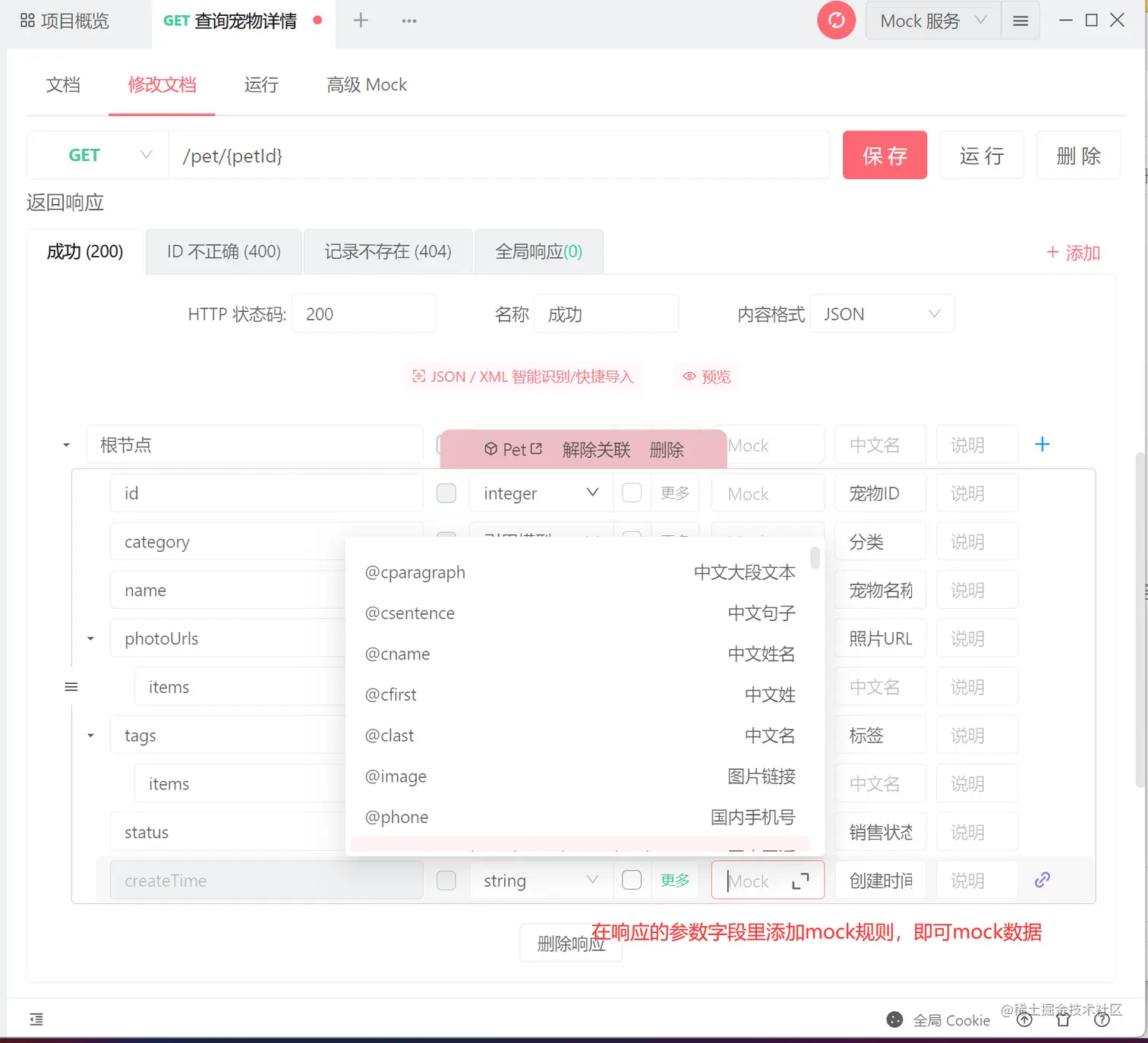
Task: Collapse the photoUrls node
Action: pyautogui.click(x=90, y=638)
